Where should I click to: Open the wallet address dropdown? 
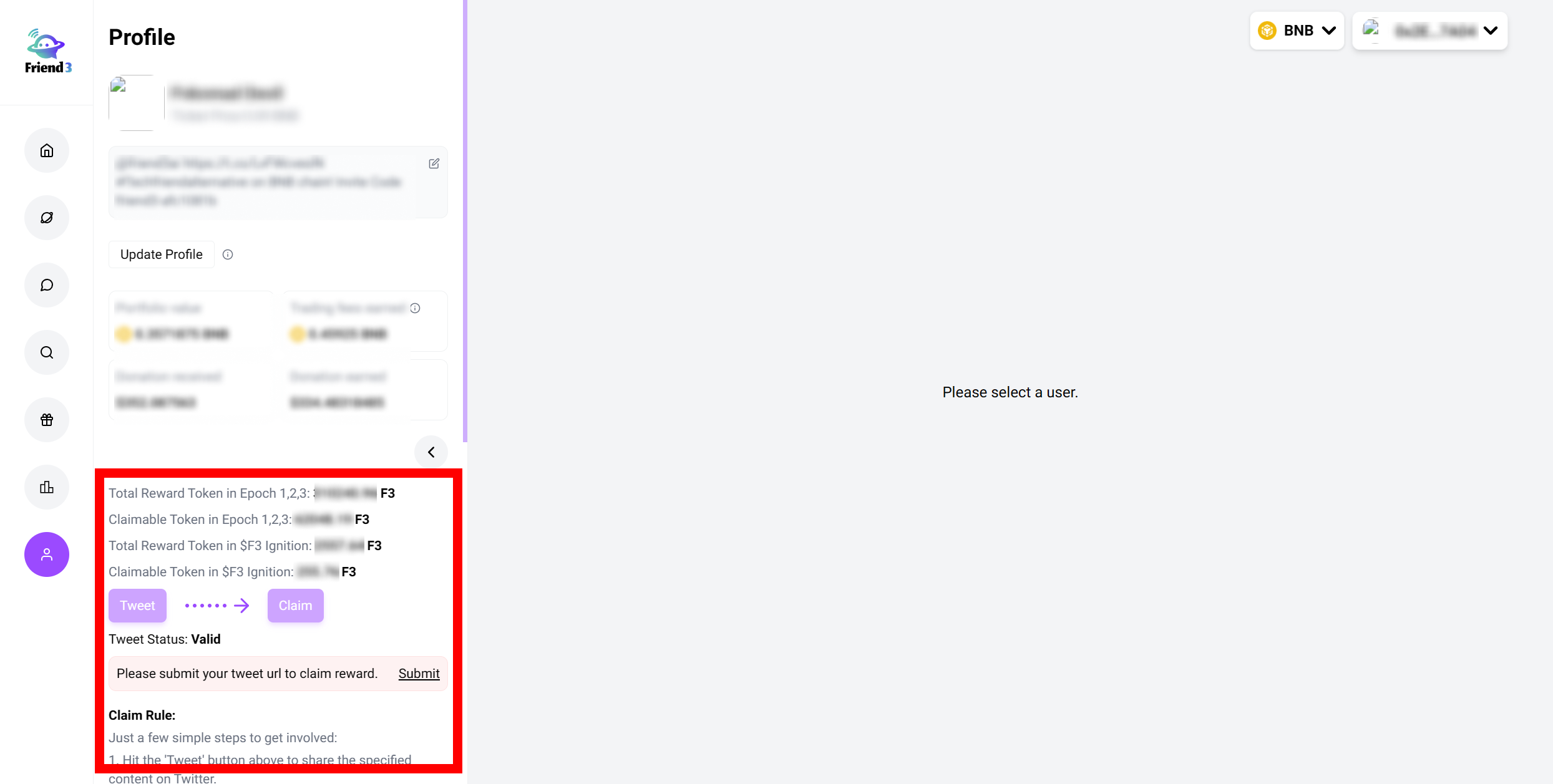(1429, 31)
